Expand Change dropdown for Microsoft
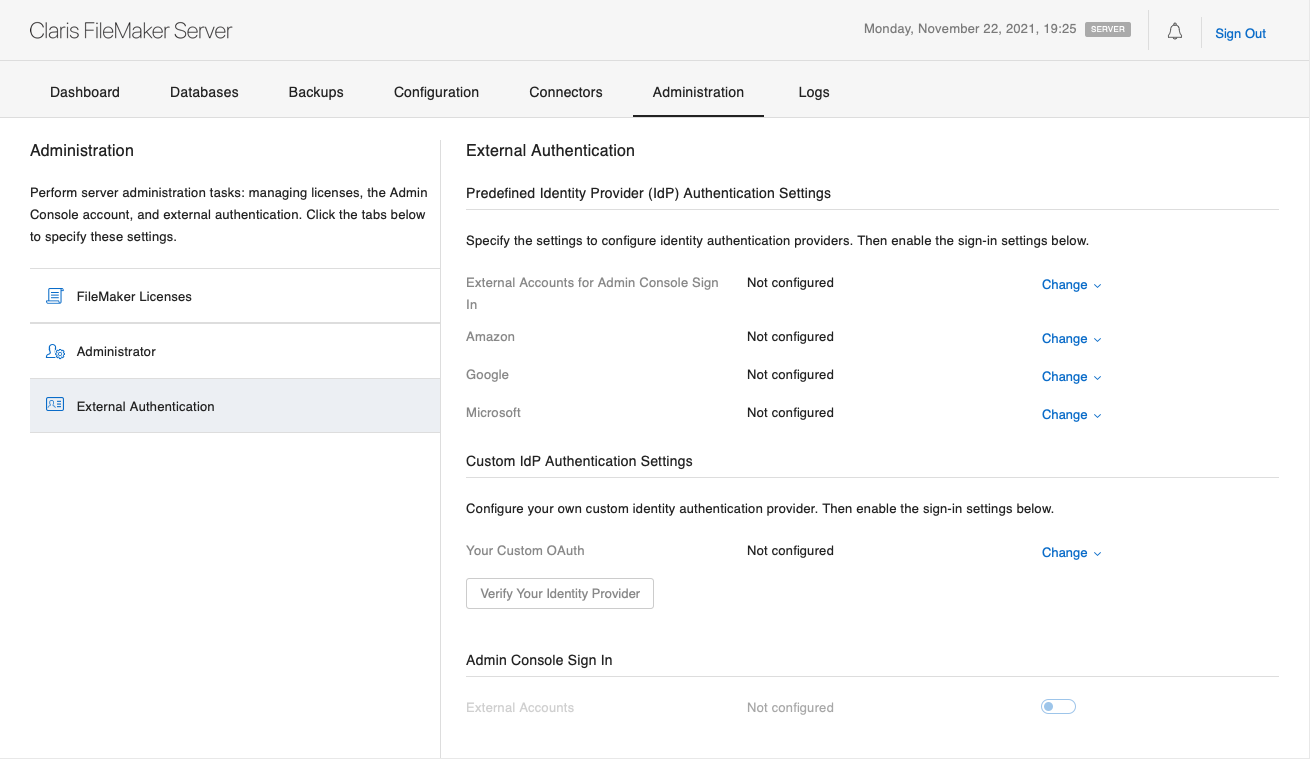This screenshot has width=1310, height=759. (1071, 415)
